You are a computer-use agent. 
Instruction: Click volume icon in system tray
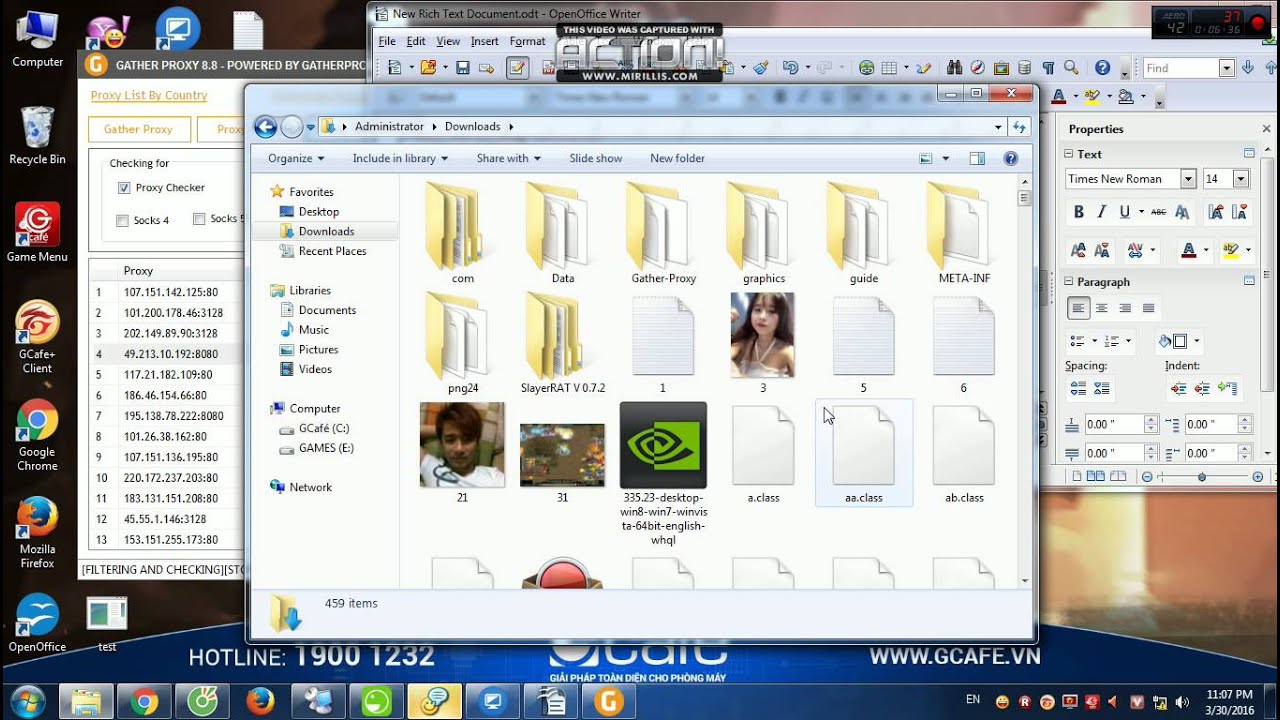tap(1182, 702)
